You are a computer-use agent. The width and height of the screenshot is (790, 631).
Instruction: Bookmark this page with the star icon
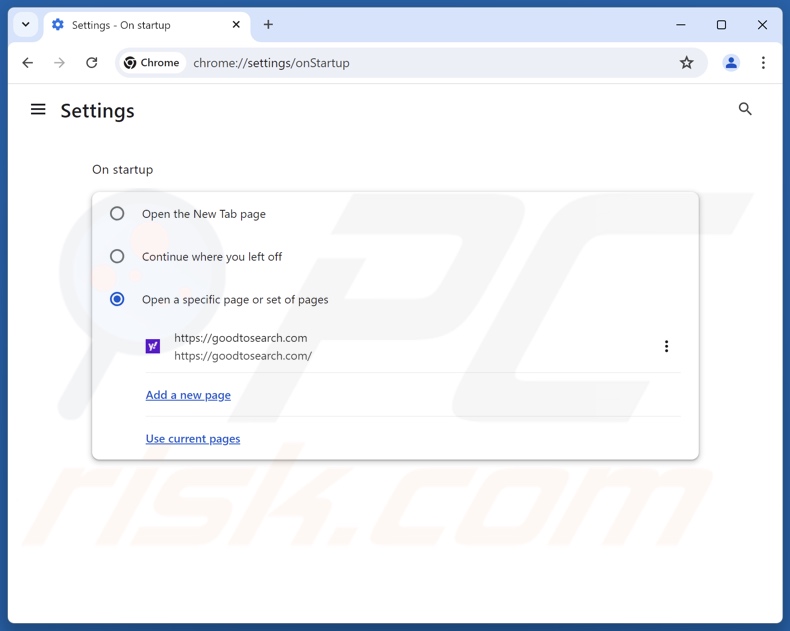tap(686, 63)
